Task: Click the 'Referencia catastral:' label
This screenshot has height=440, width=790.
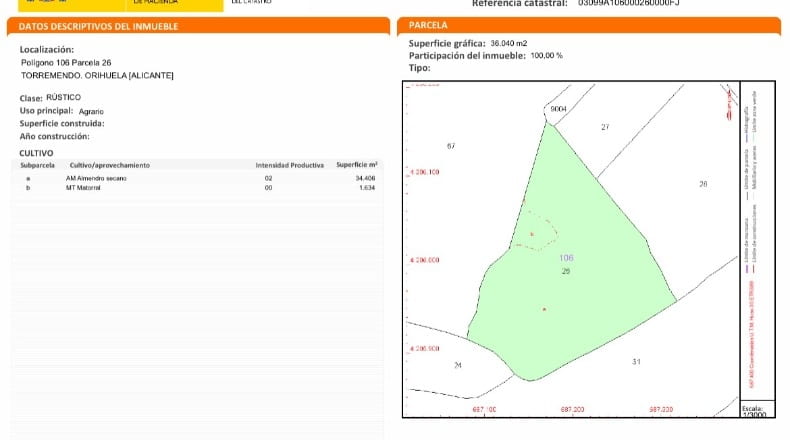Action: coord(520,4)
